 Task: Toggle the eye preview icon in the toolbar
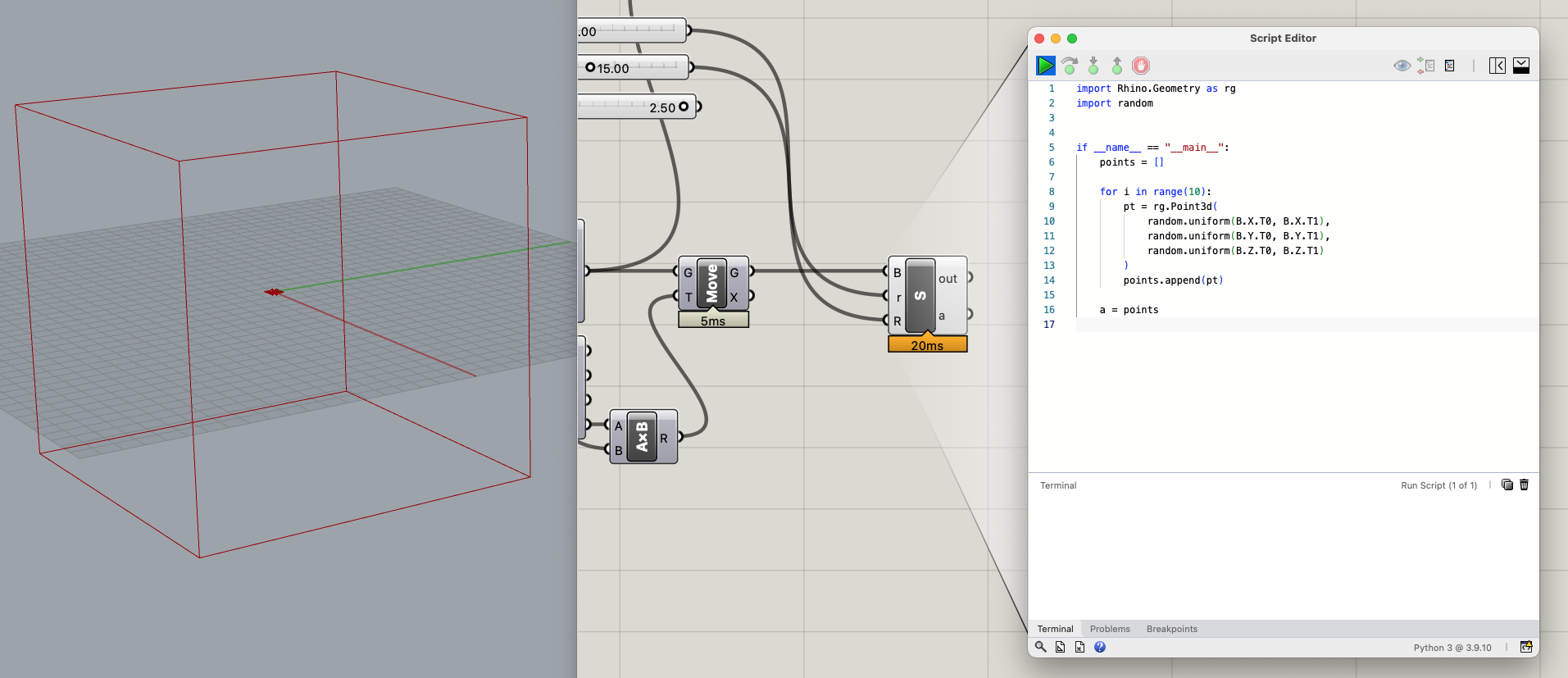coord(1402,66)
